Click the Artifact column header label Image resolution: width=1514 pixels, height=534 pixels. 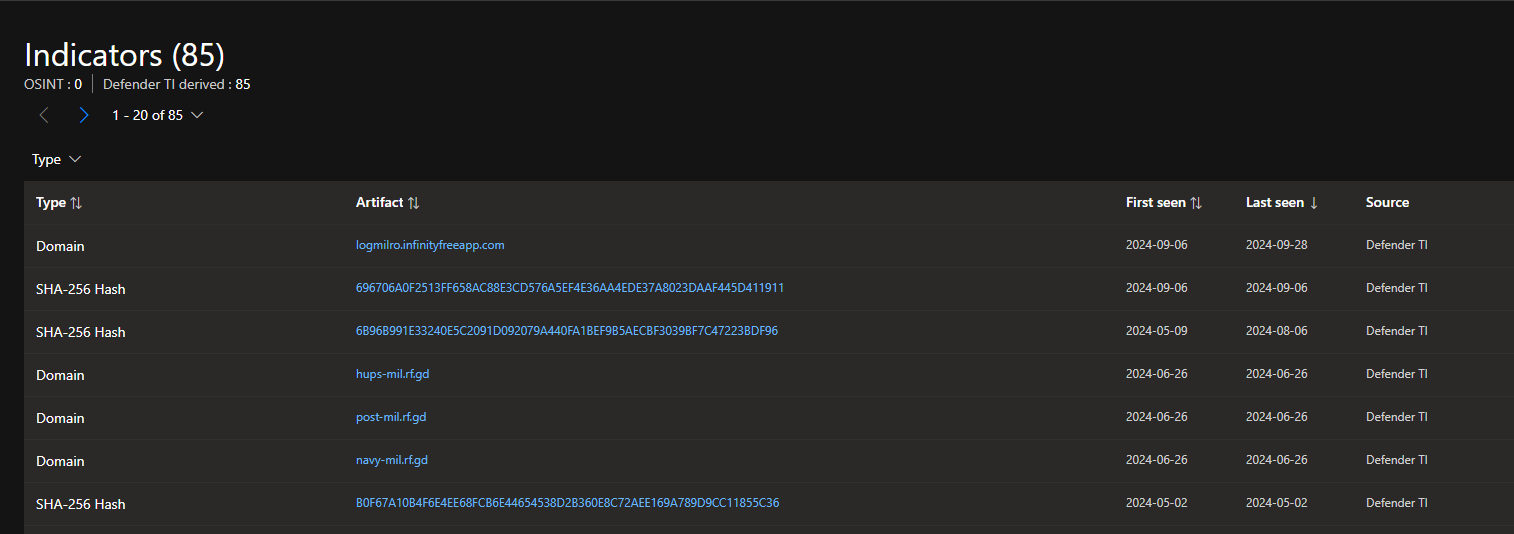pyautogui.click(x=379, y=203)
